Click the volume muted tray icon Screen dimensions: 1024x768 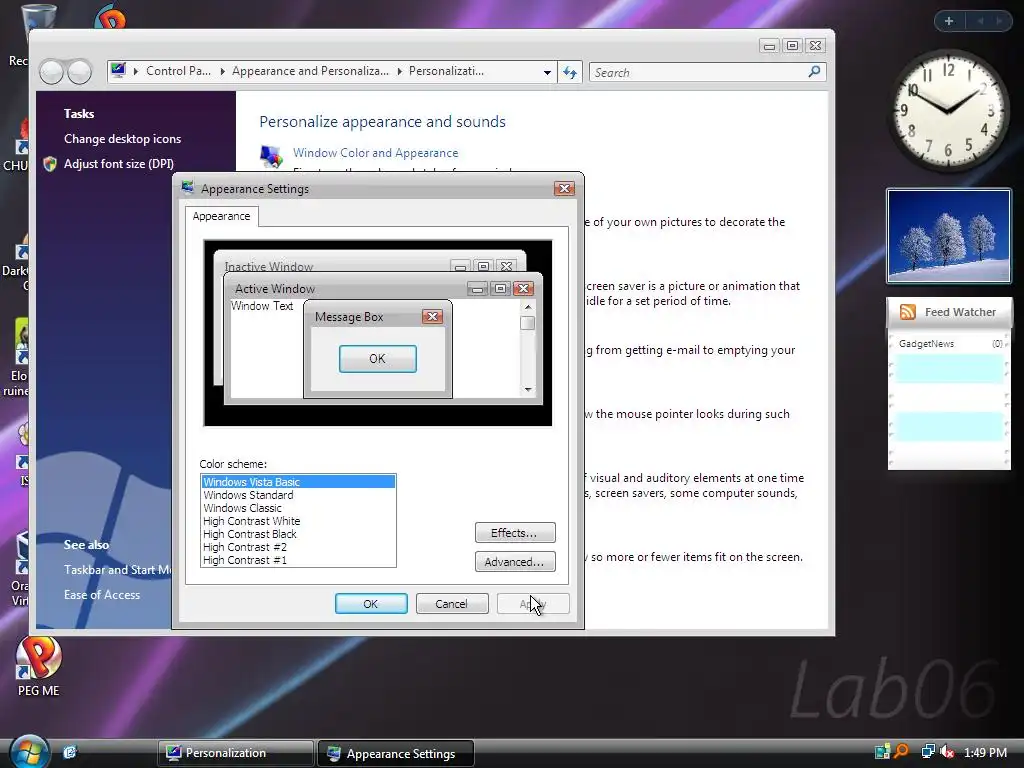coord(947,752)
